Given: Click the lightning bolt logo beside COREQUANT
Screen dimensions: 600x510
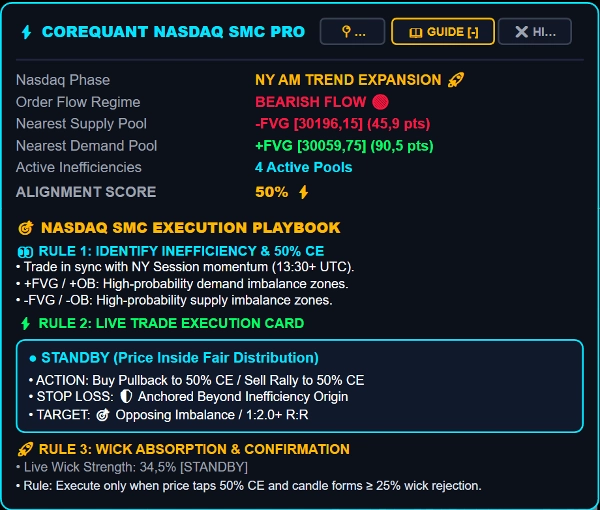Looking at the screenshot, I should pyautogui.click(x=26, y=32).
